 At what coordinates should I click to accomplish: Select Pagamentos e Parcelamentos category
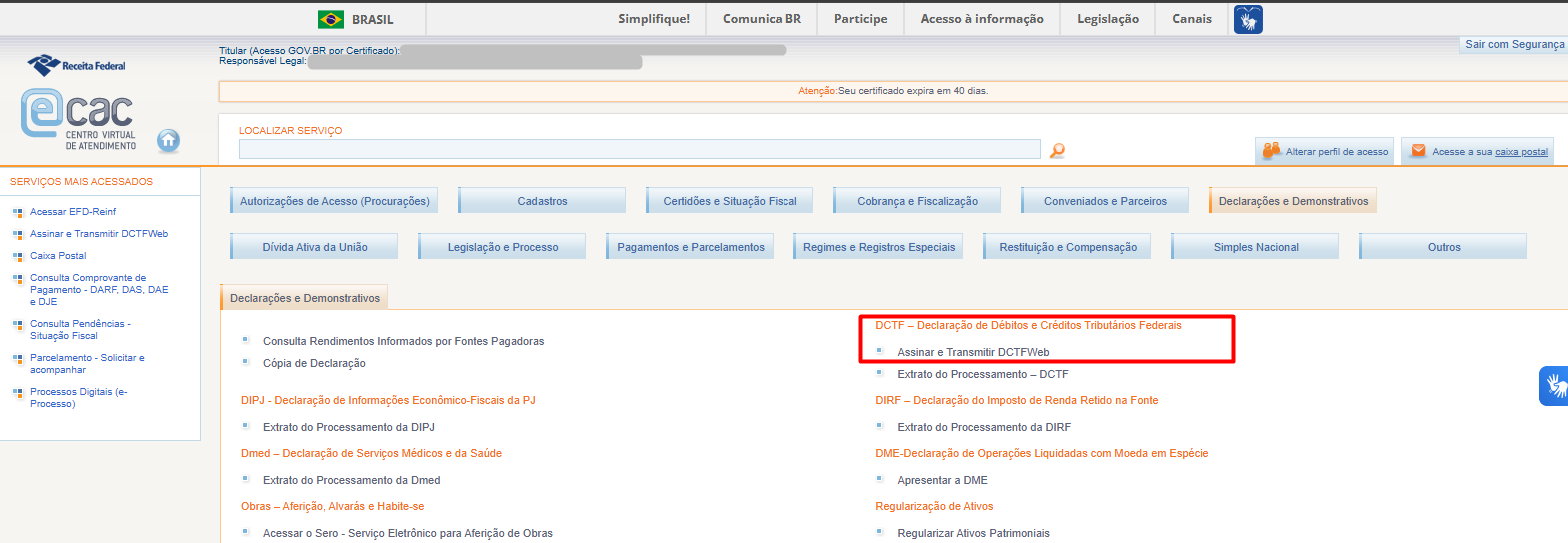[690, 247]
